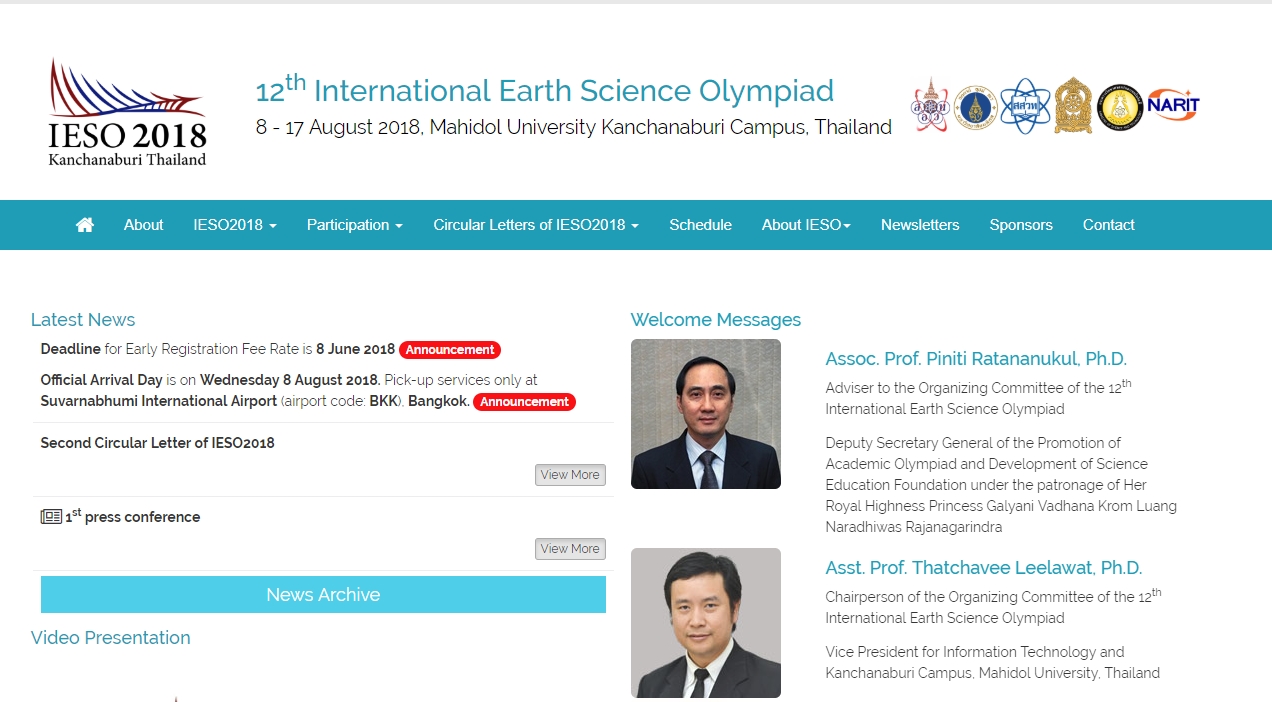This screenshot has width=1272, height=702.
Task: Open Assoc. Prof. Piniti Ratananukul link
Action: click(975, 359)
